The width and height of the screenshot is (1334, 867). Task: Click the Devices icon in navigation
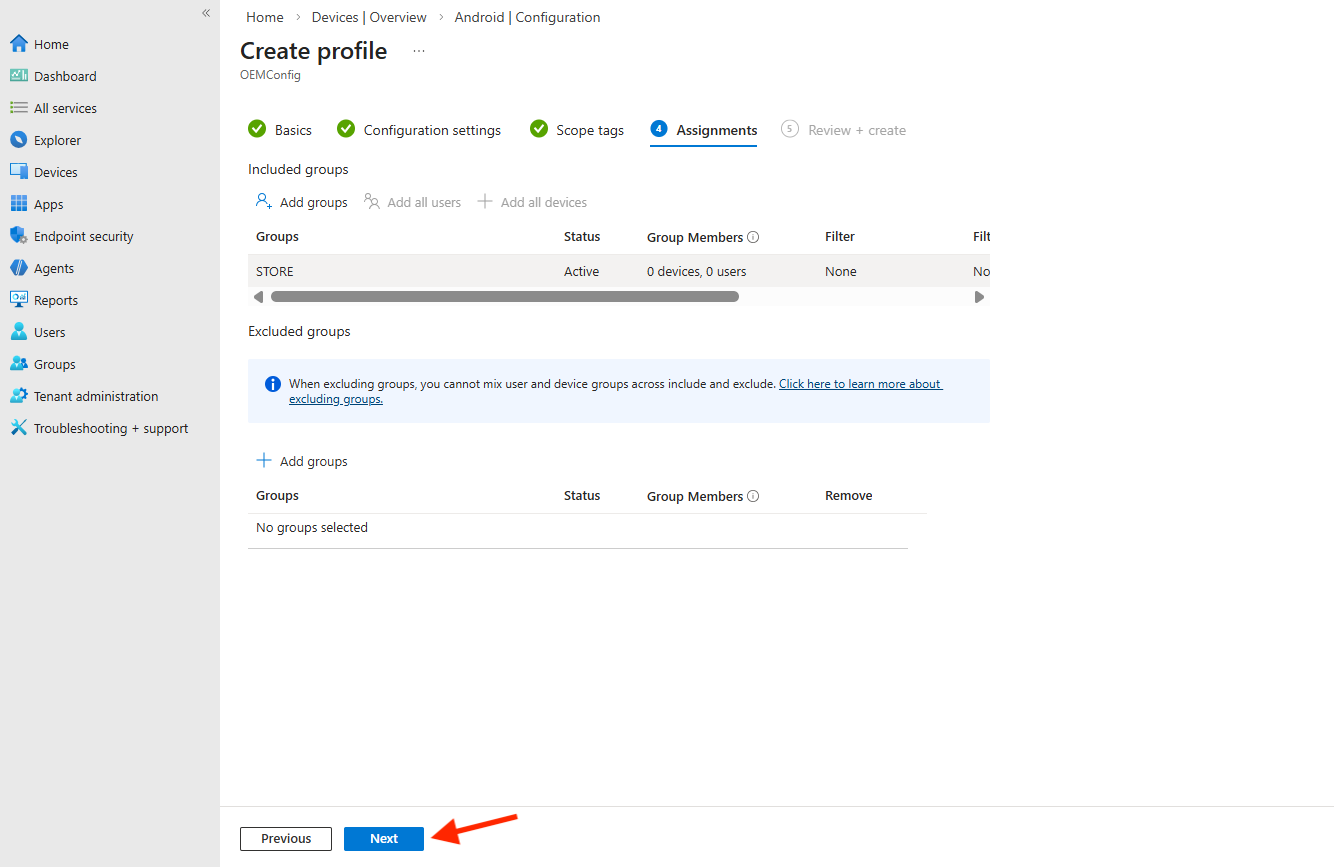click(18, 172)
